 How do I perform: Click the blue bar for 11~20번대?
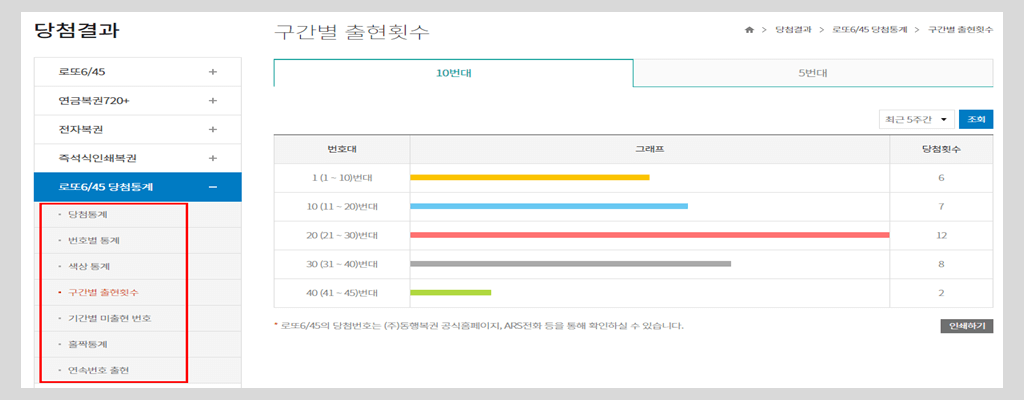click(x=549, y=206)
